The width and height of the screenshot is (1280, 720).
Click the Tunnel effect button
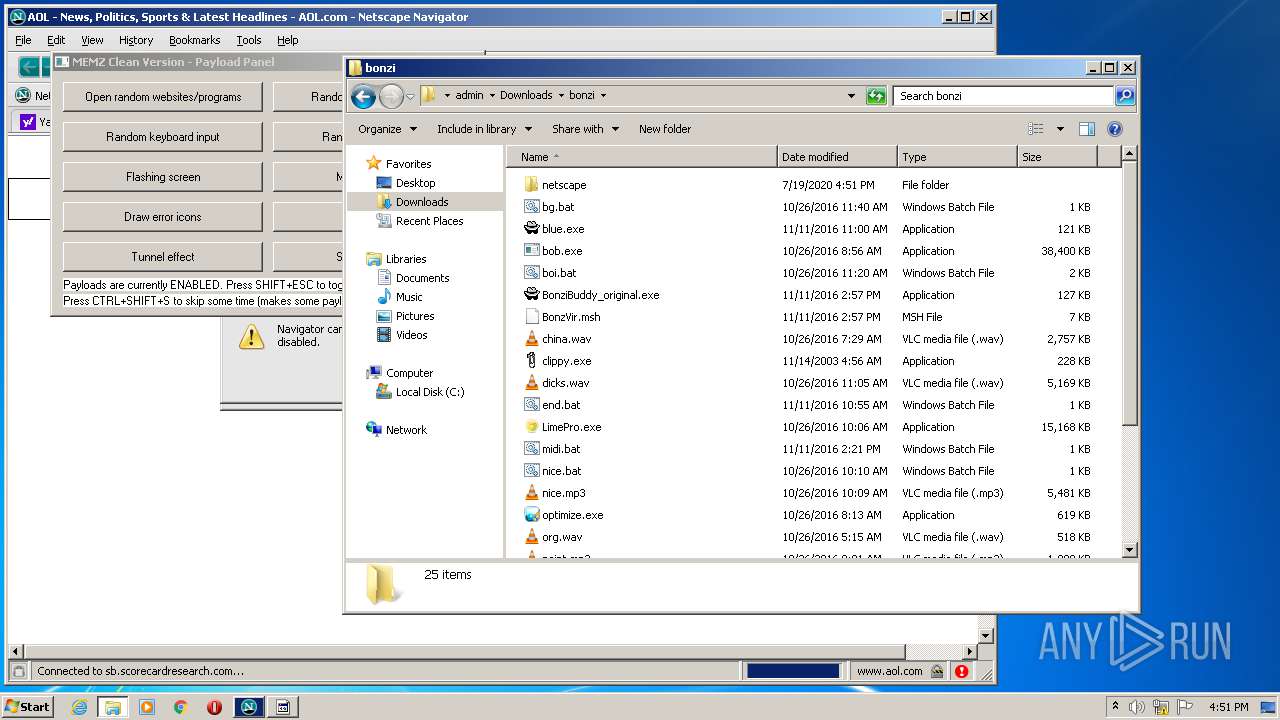point(163,257)
